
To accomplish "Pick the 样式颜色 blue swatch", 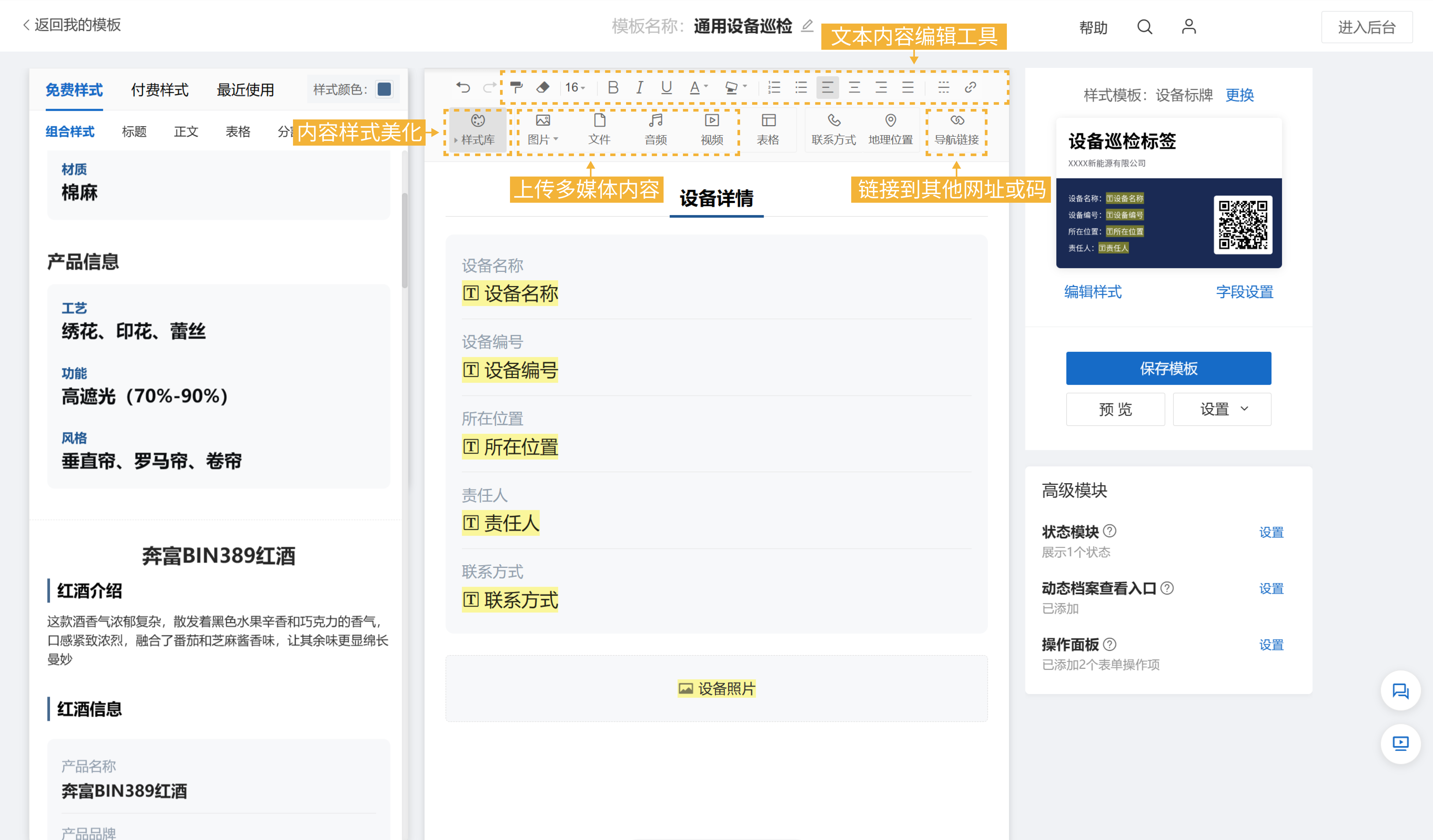I will click(x=384, y=89).
